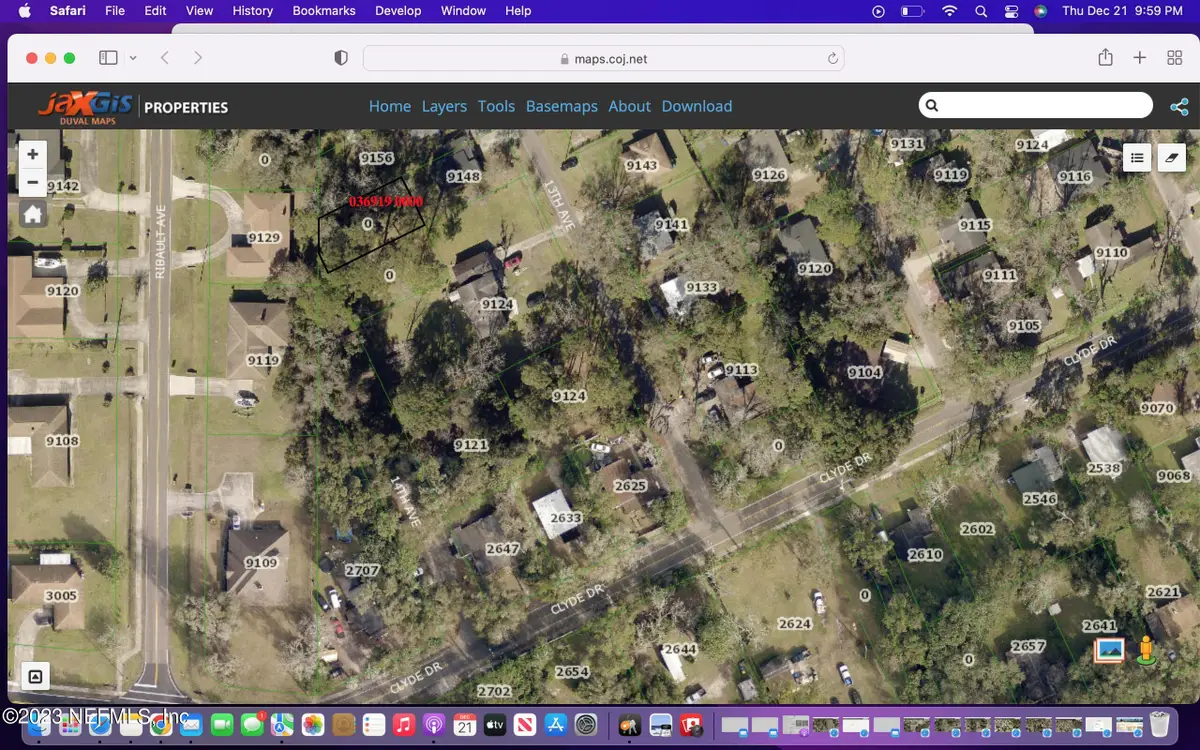Open the Safari menu
The width and height of the screenshot is (1200, 750).
pyautogui.click(x=68, y=11)
